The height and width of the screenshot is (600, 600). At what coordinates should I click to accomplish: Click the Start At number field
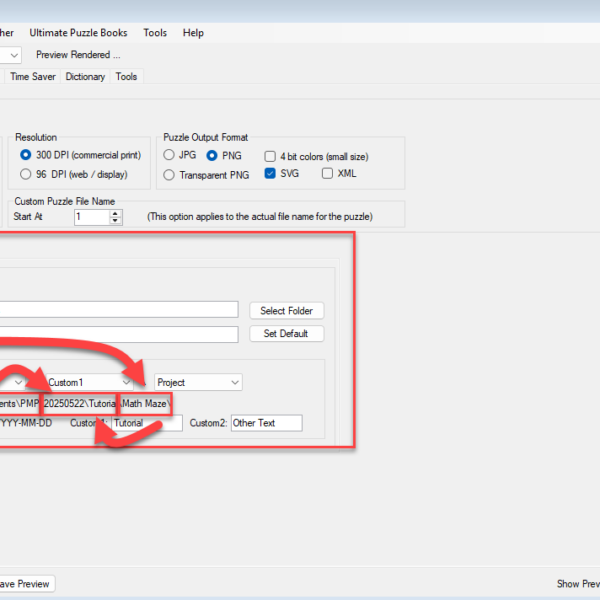[x=91, y=216]
